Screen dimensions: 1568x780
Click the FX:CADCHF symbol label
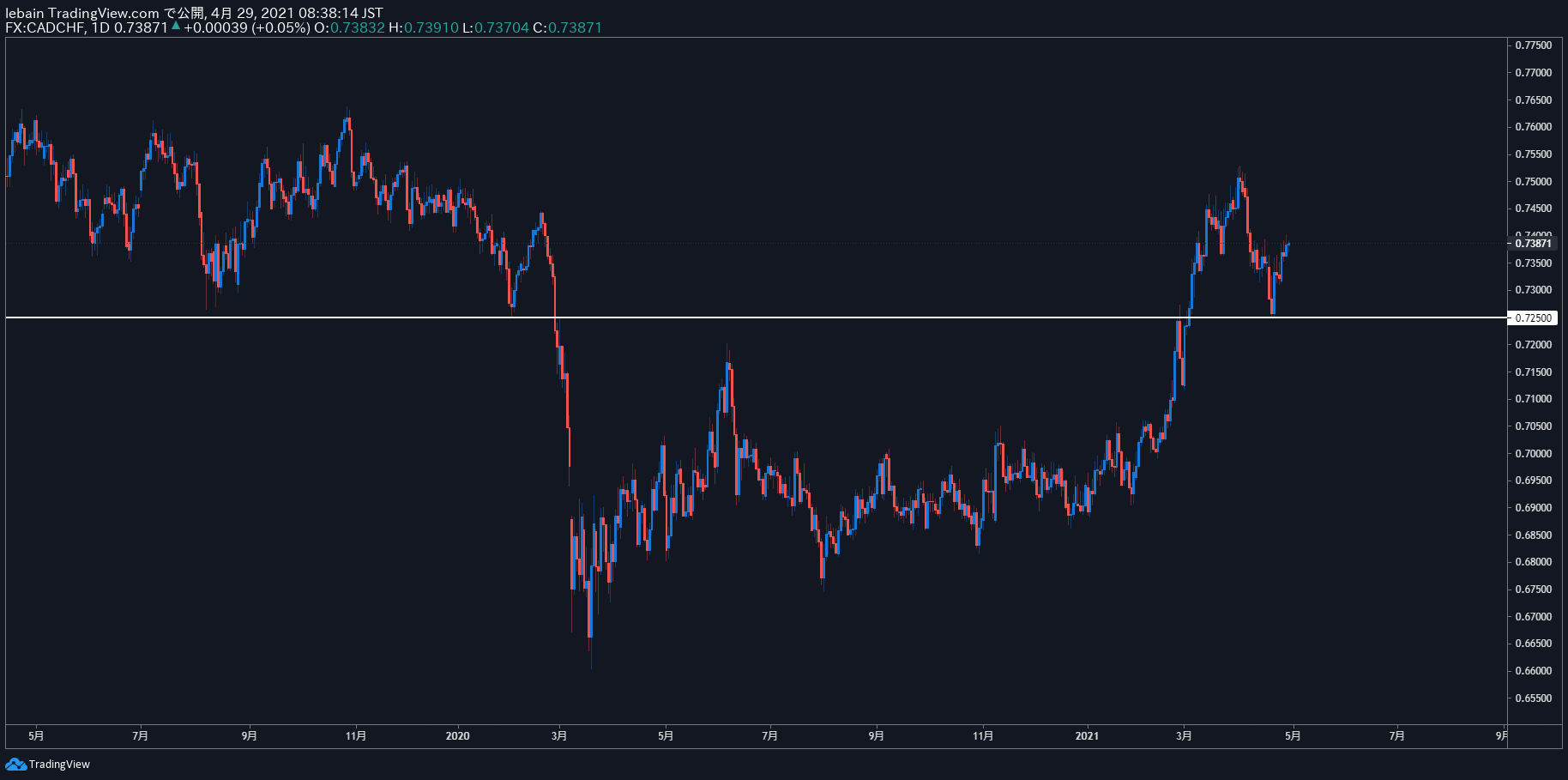pyautogui.click(x=45, y=27)
